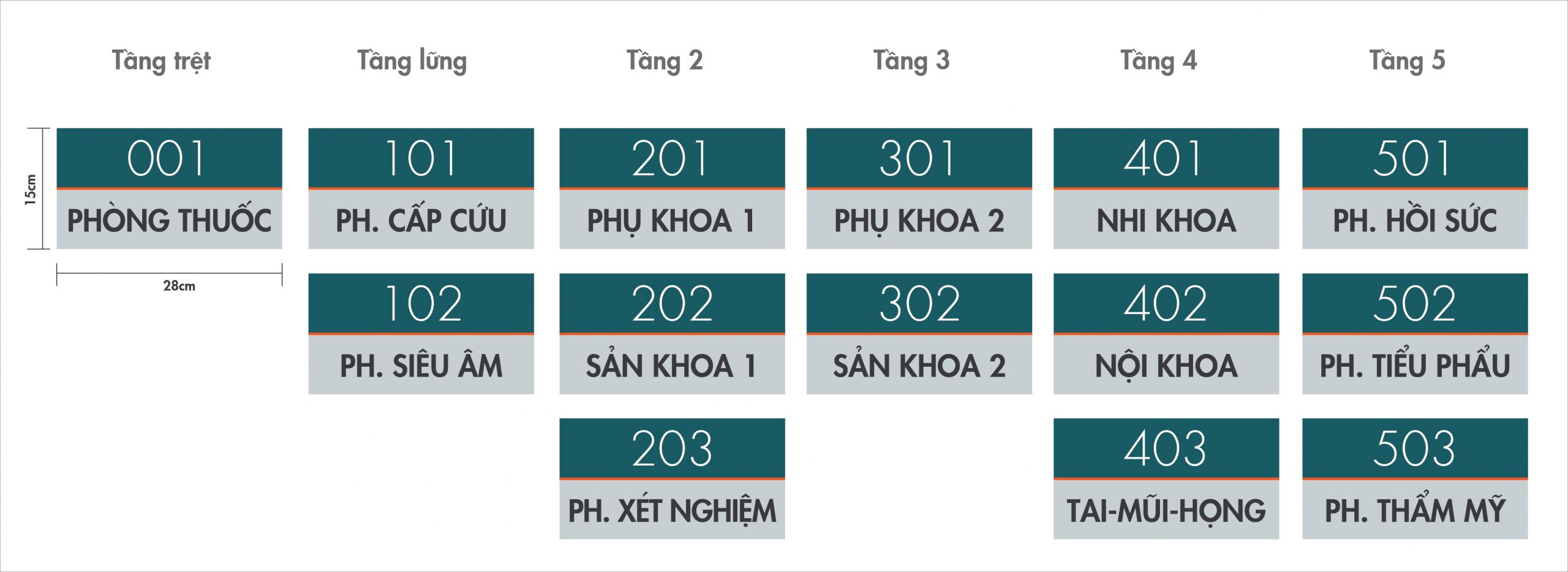Select the 501 PH. HỒI SỨC sign

1415,189
